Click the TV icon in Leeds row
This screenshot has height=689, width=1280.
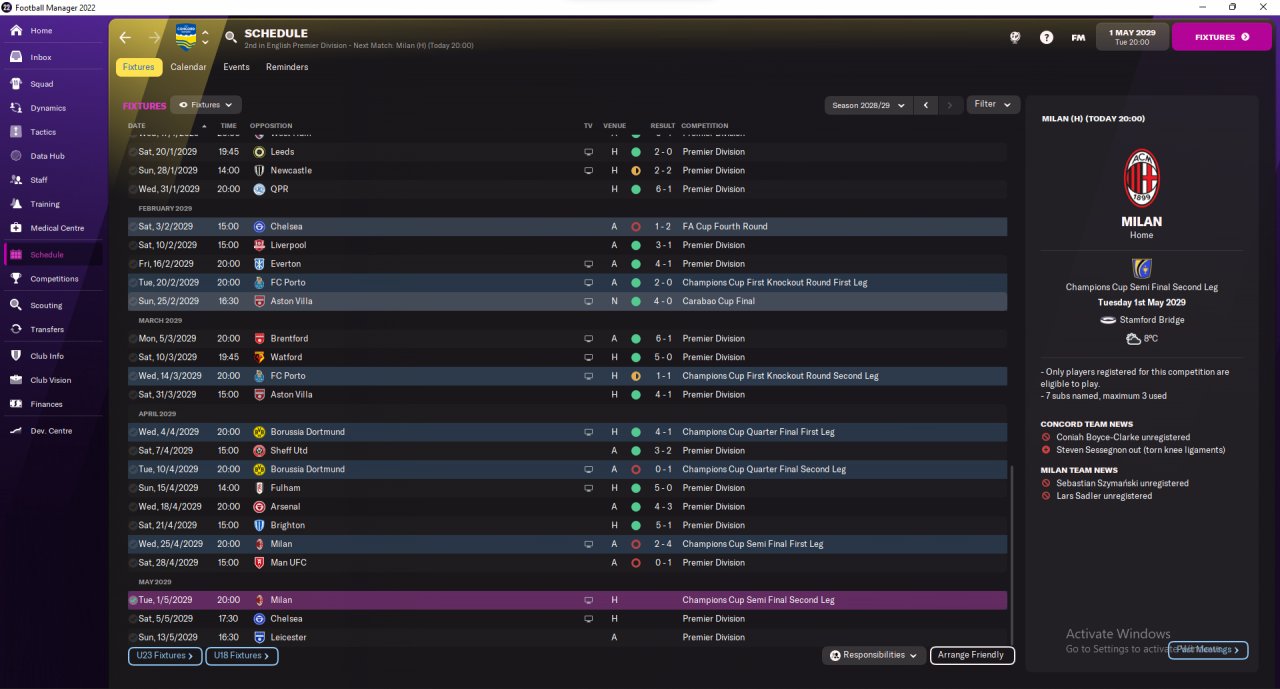589,152
